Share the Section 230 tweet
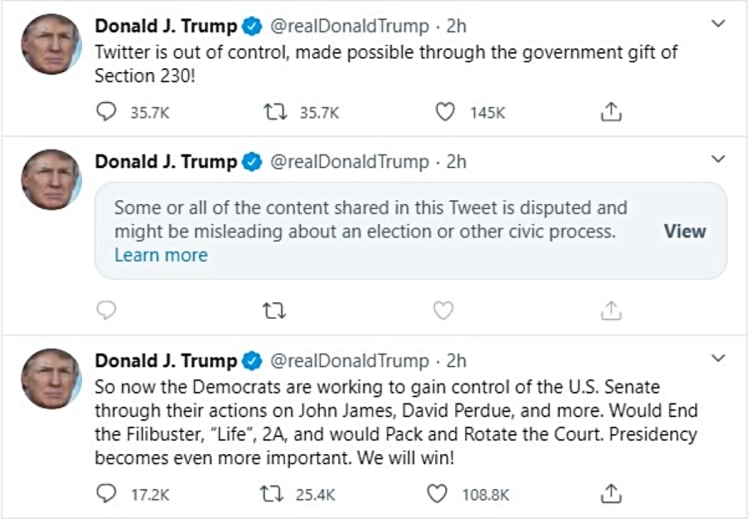Viewport: 750px width, 519px height. click(x=612, y=112)
